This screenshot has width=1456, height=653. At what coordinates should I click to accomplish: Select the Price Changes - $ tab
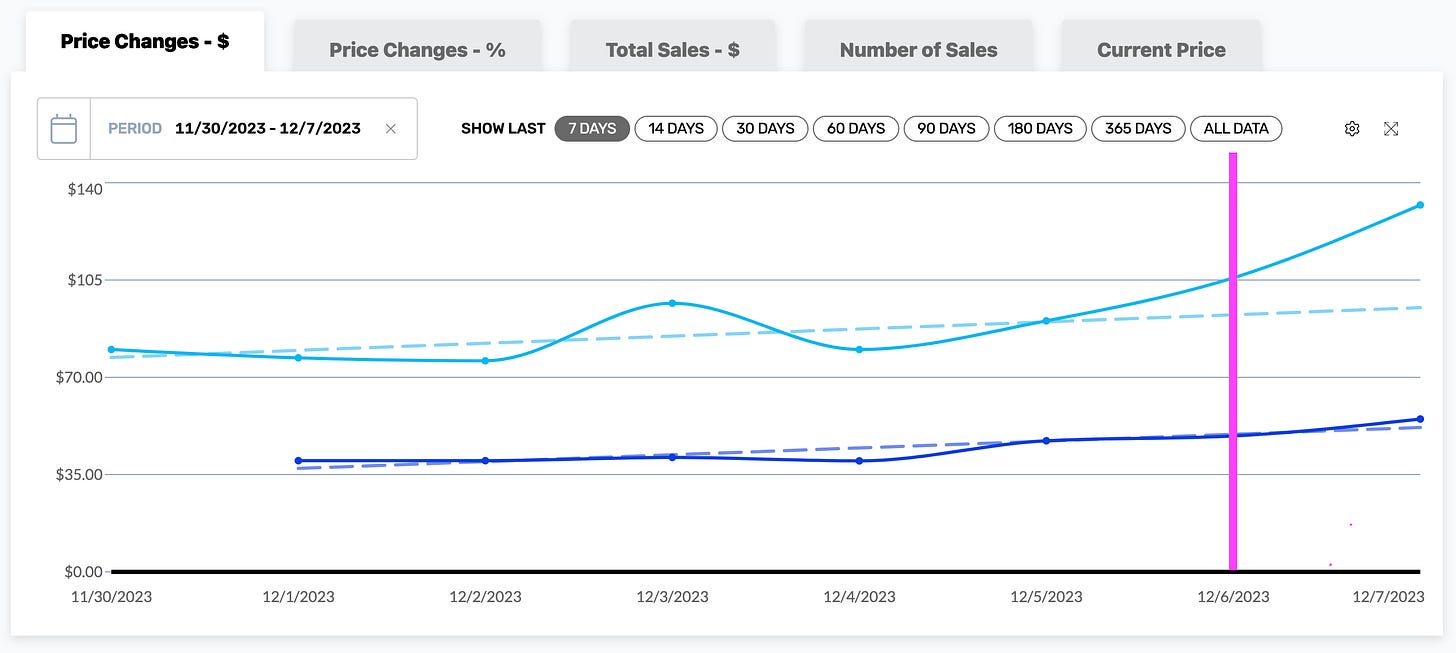(145, 42)
